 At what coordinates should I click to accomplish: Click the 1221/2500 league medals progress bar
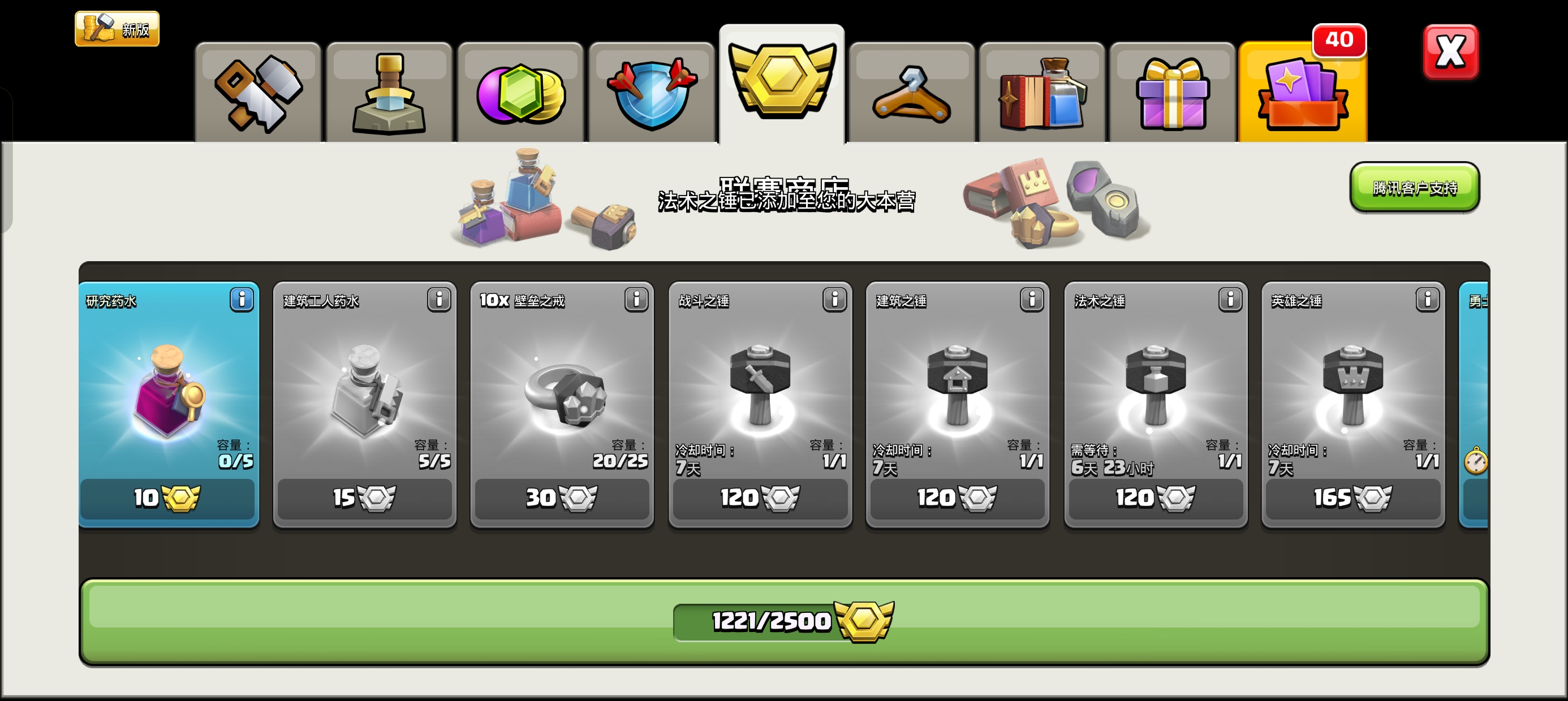(x=784, y=621)
